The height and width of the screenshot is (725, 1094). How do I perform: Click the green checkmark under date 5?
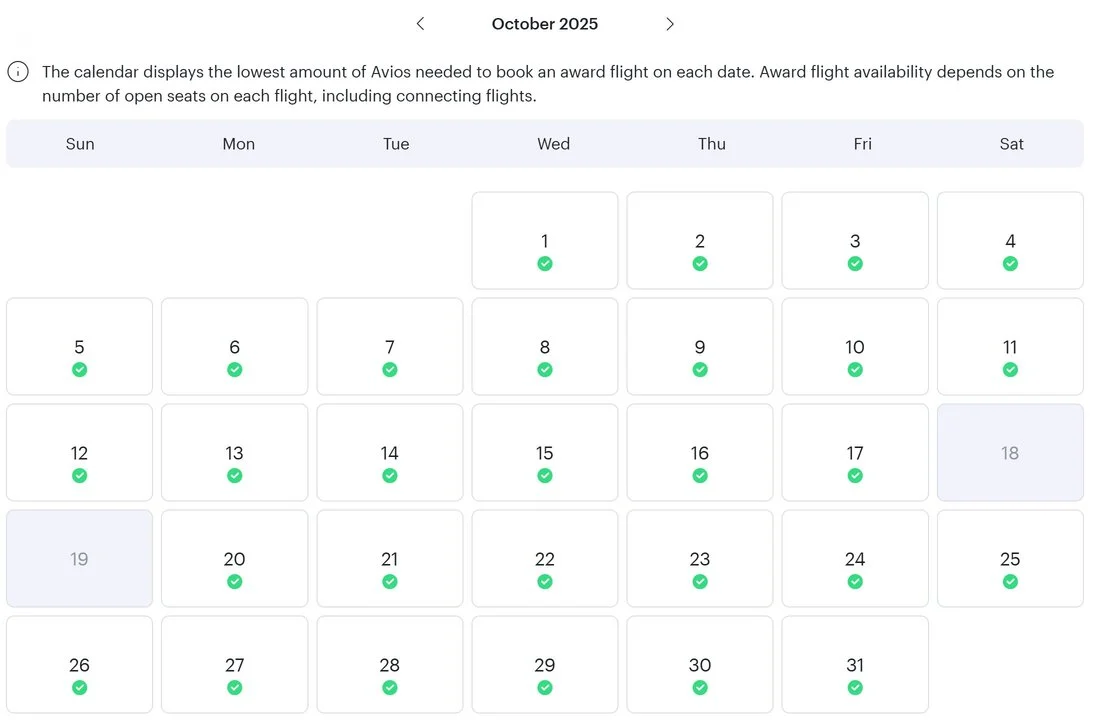tap(80, 370)
